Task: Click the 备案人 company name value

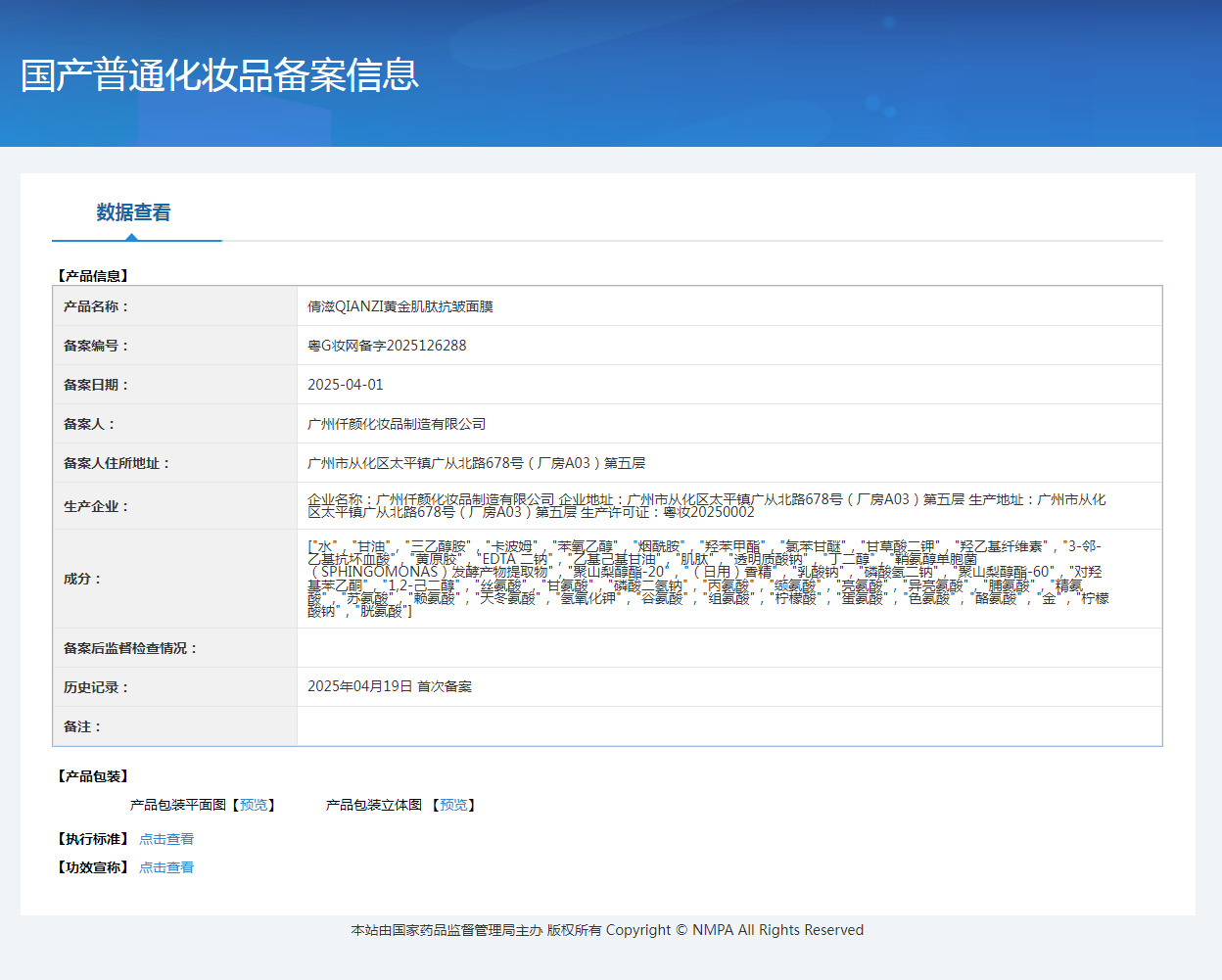Action: (x=397, y=424)
